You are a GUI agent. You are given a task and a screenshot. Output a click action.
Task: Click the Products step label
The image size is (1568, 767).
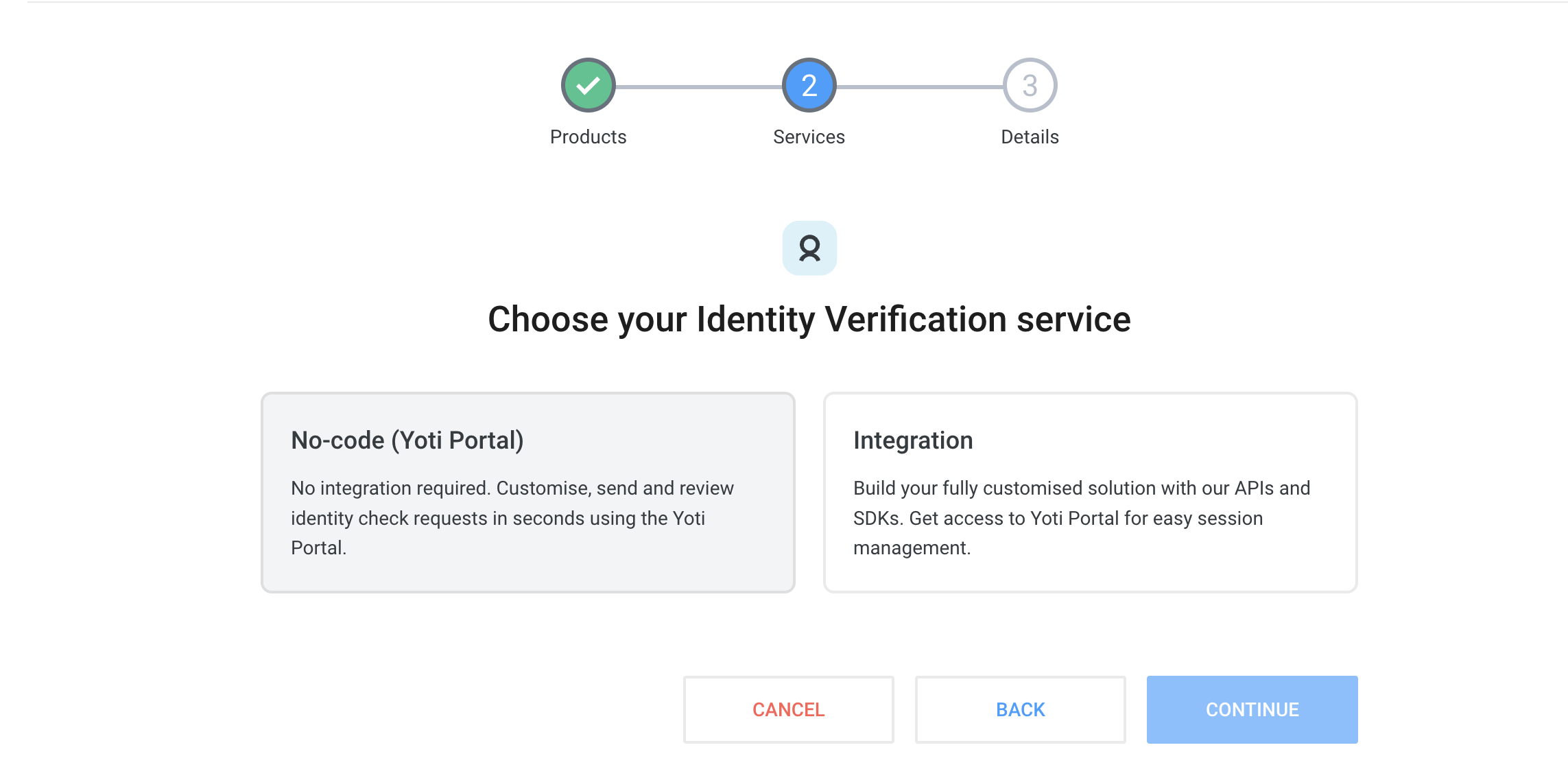pyautogui.click(x=588, y=137)
